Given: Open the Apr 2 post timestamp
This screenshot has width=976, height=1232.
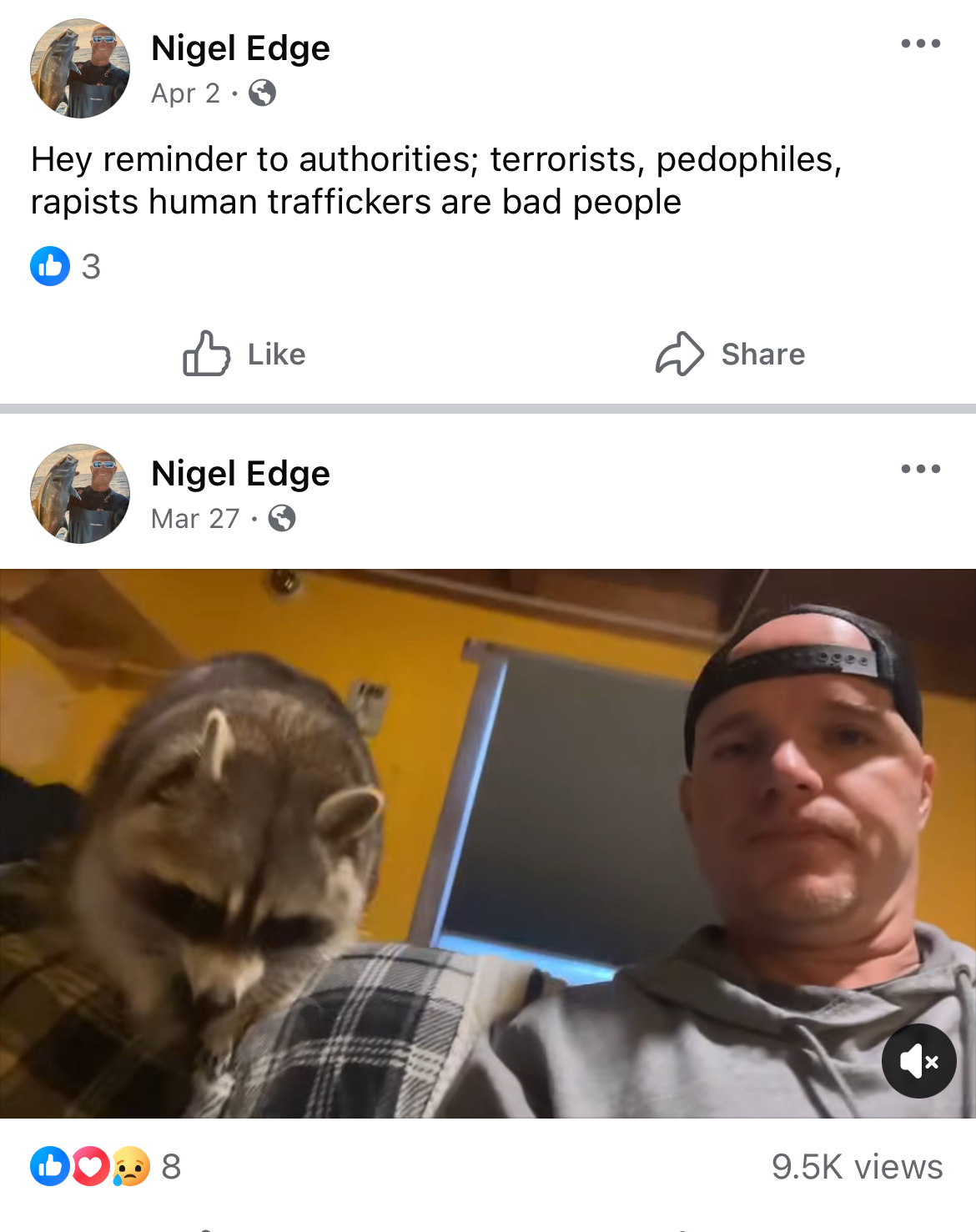Looking at the screenshot, I should [185, 93].
